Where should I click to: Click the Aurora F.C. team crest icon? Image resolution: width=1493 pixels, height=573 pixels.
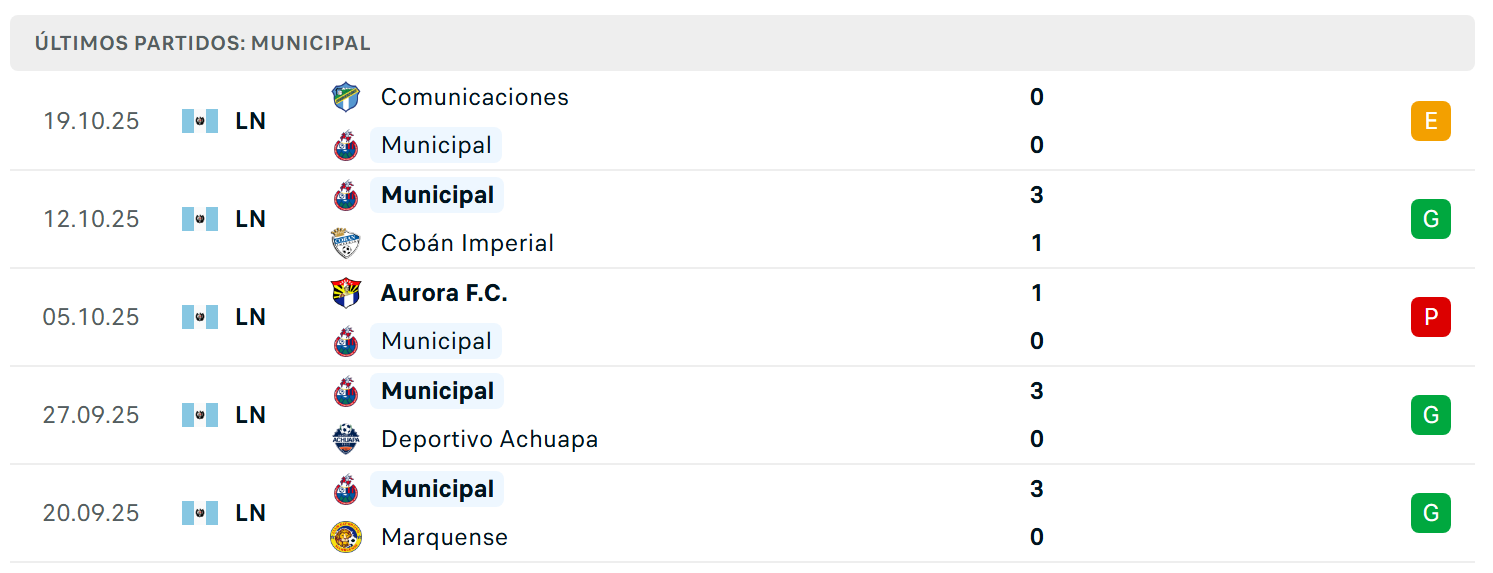346,293
